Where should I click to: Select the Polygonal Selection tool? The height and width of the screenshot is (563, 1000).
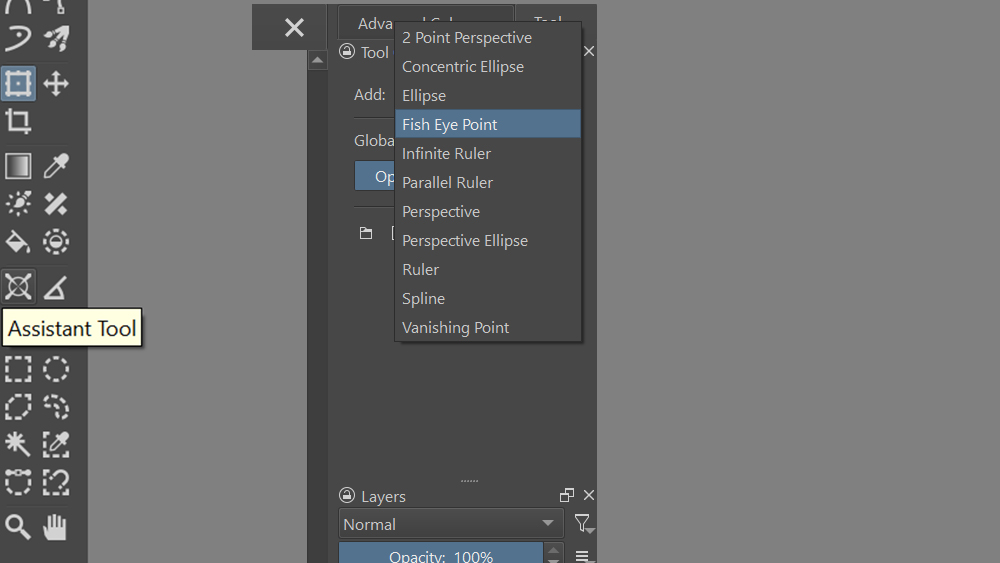[18, 407]
